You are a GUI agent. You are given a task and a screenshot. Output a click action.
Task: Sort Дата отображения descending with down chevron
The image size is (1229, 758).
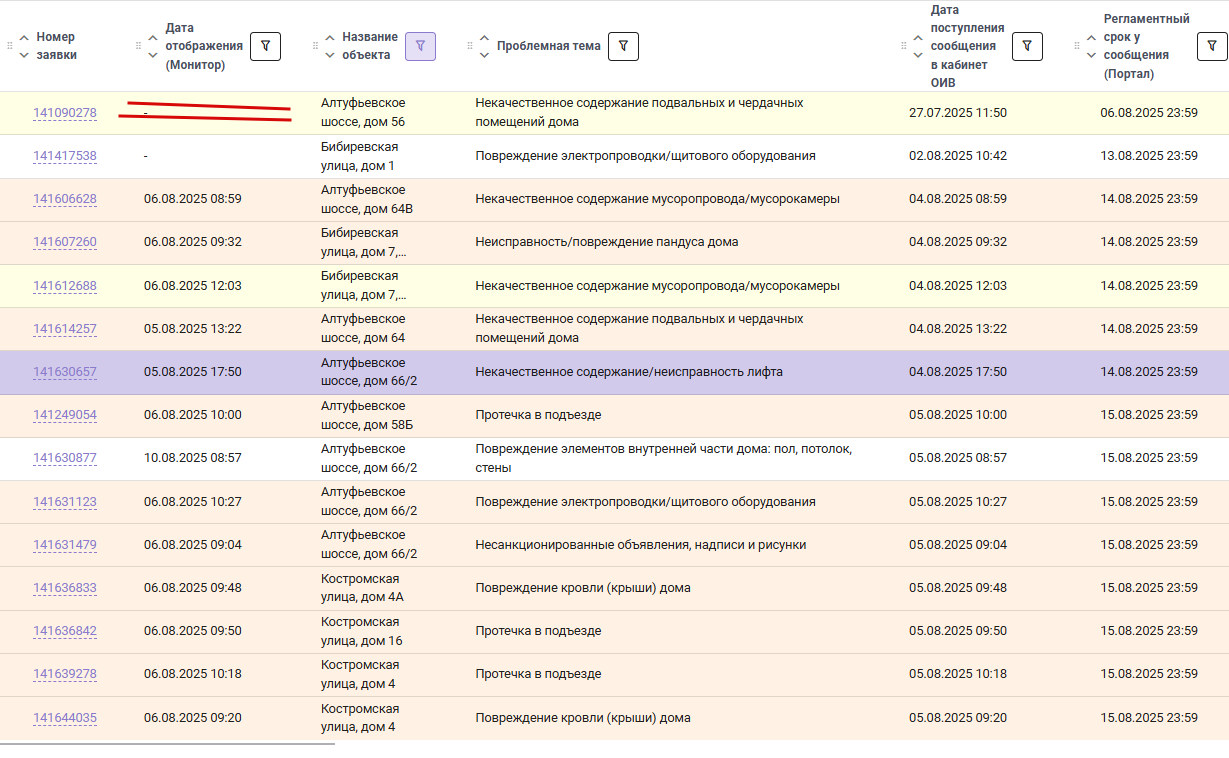point(153,54)
